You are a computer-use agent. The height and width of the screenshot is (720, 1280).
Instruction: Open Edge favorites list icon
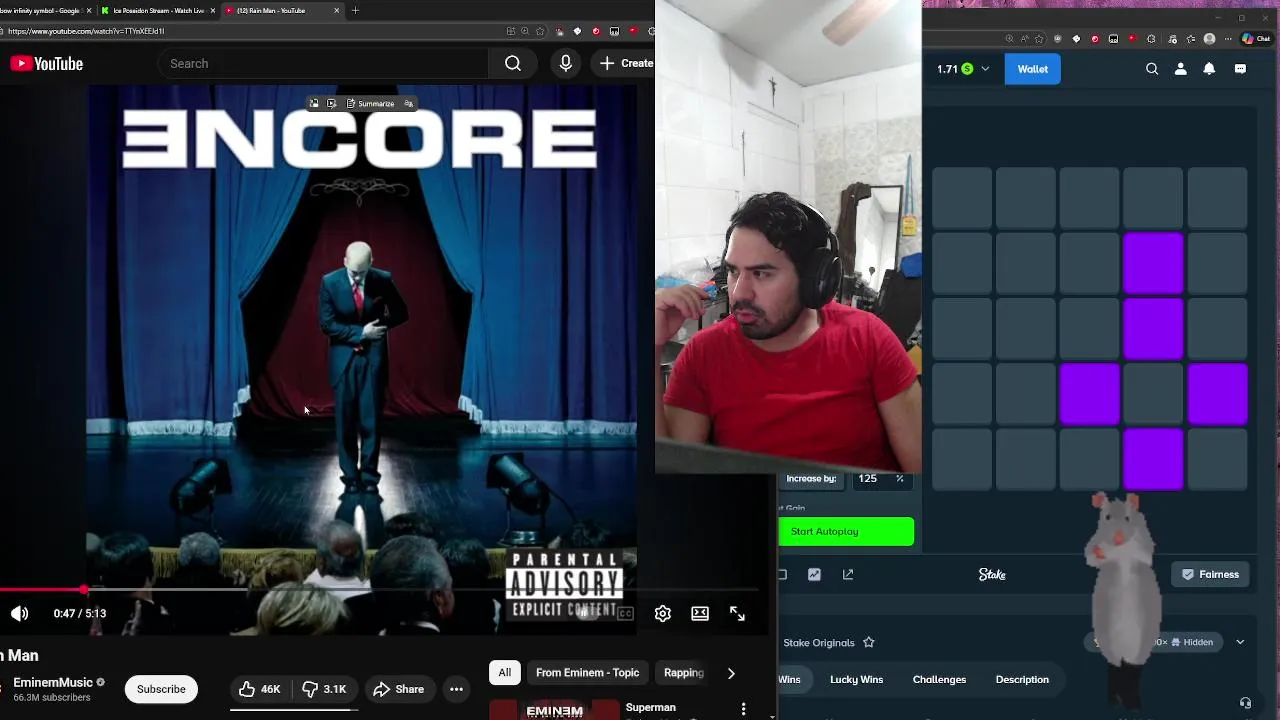1190,39
